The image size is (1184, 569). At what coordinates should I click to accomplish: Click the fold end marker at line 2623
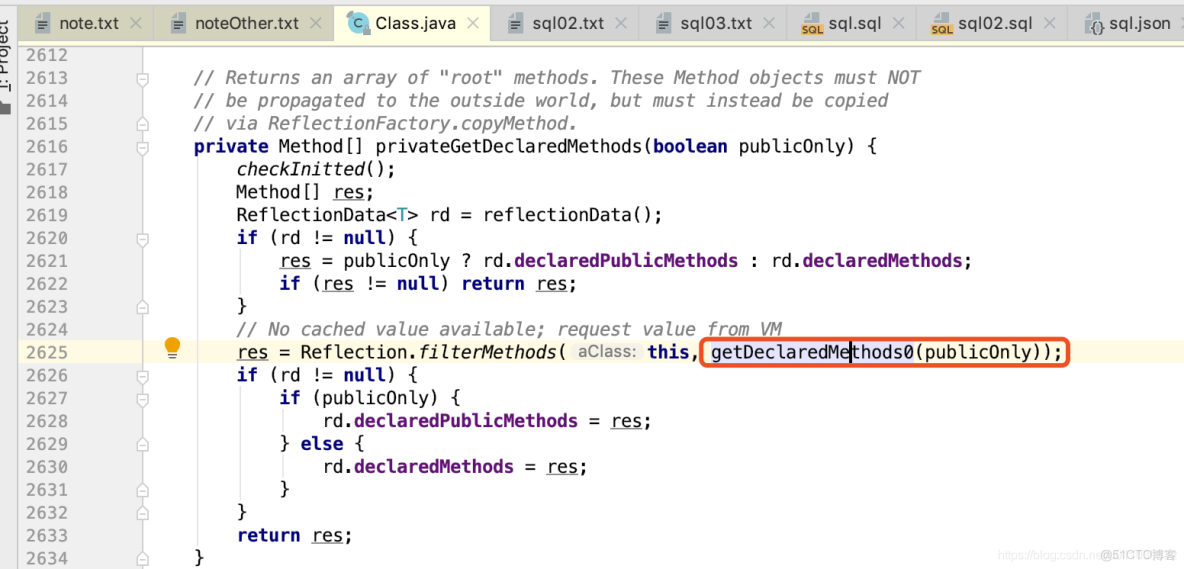(142, 306)
